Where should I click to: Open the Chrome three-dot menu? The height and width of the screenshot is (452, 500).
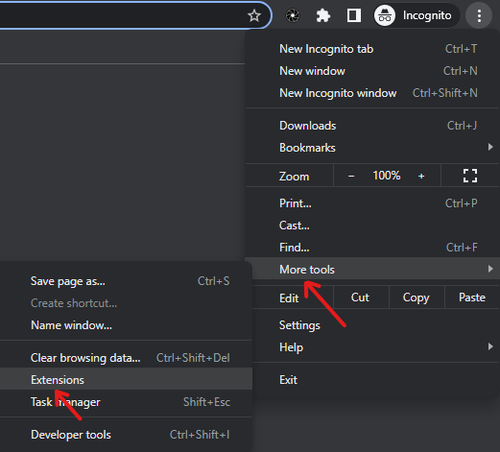coord(479,16)
